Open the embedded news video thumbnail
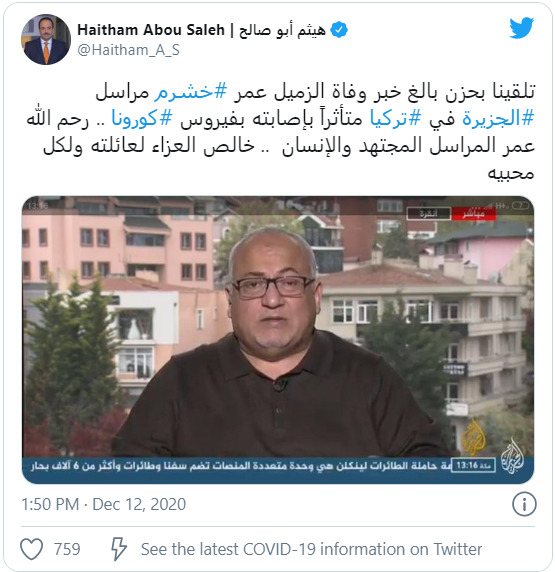Image resolution: width=555 pixels, height=572 pixels. [x=278, y=340]
